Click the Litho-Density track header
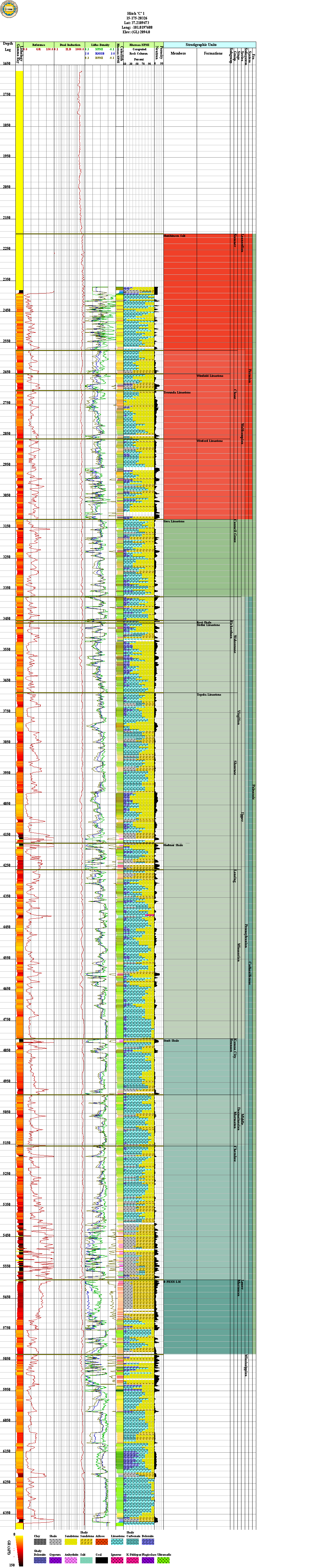The image size is (333, 1568). [101, 45]
